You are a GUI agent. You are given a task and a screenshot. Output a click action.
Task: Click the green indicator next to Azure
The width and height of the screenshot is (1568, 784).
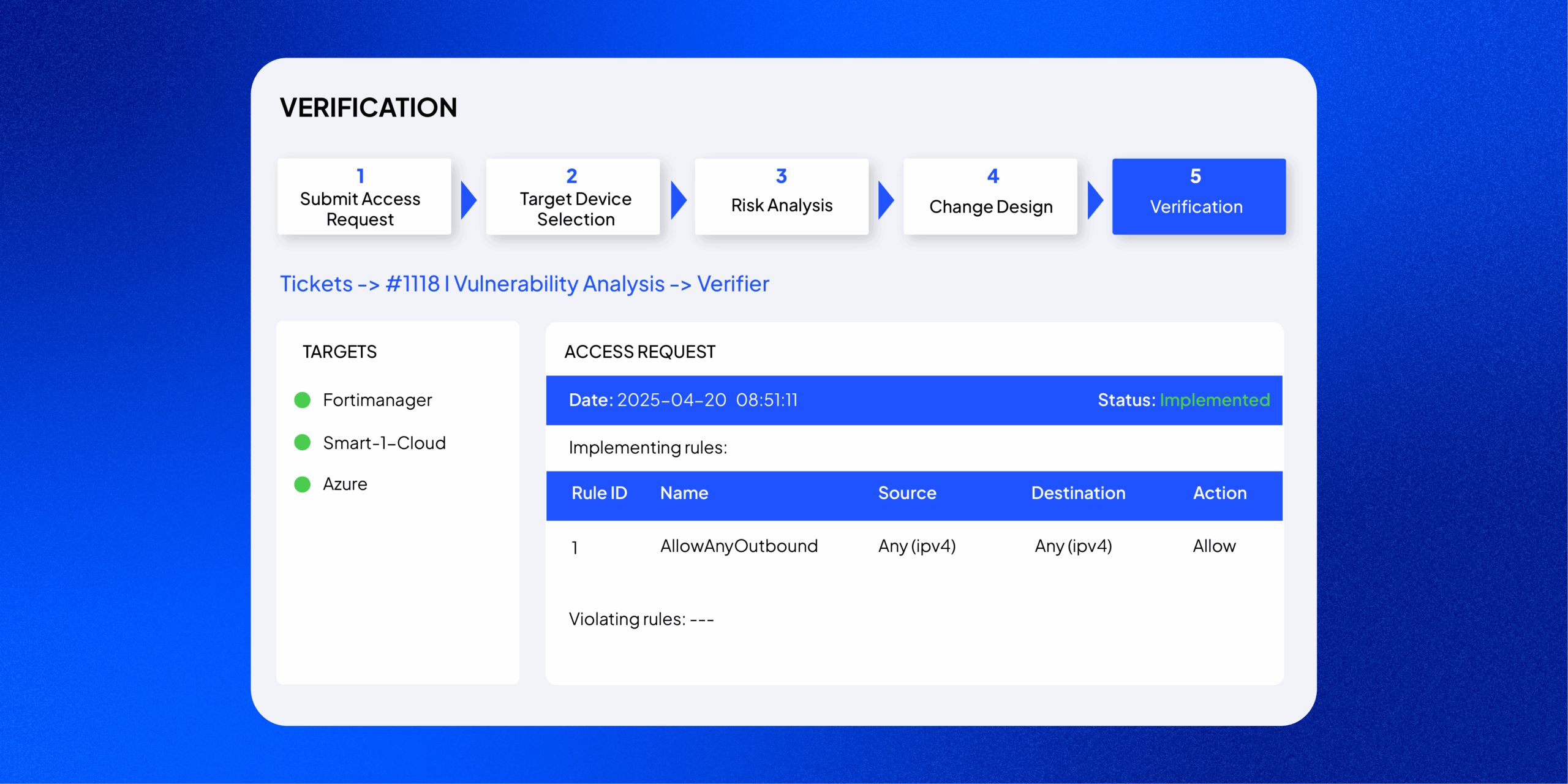pos(303,484)
